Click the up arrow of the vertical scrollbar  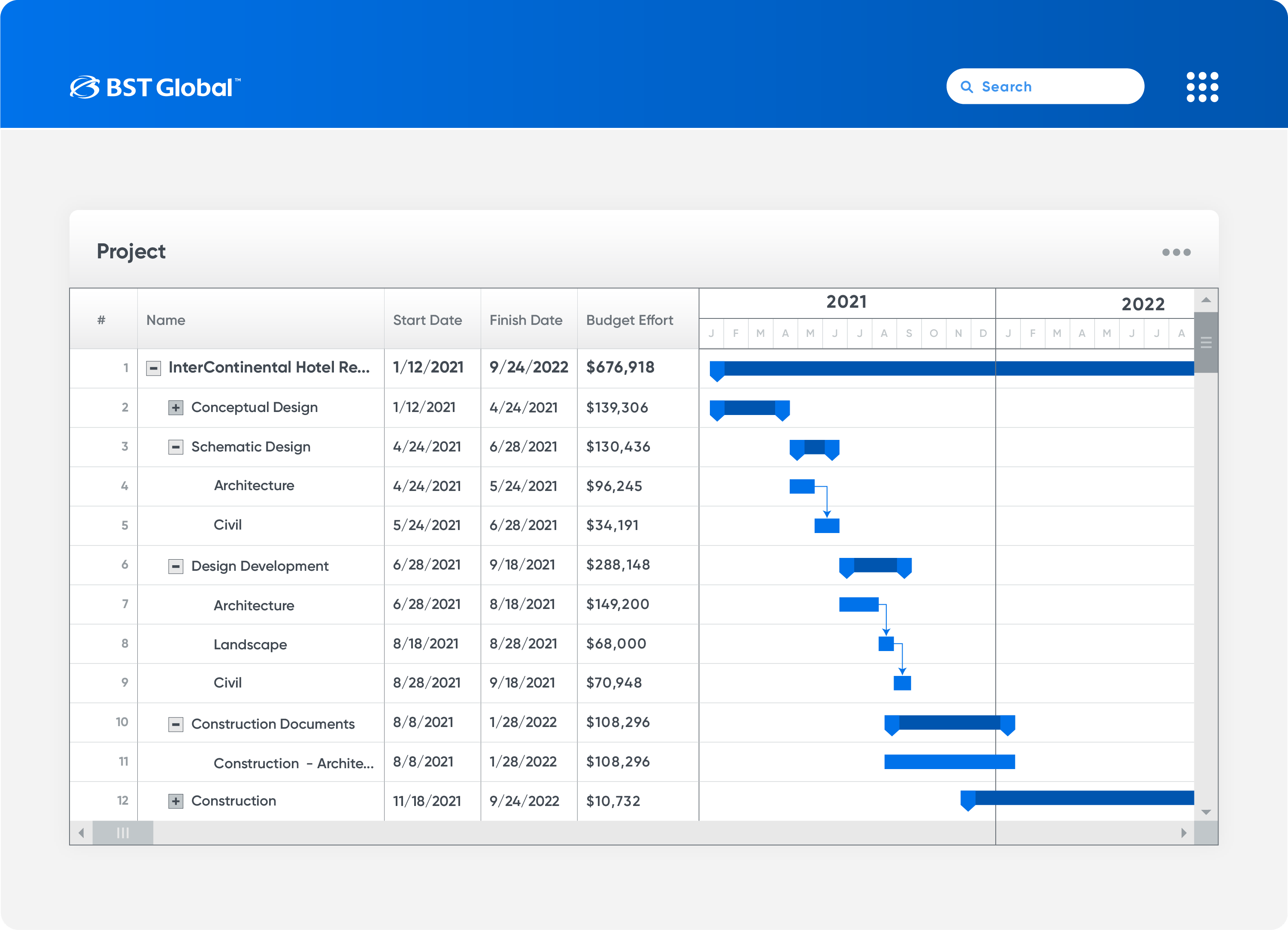coord(1206,300)
